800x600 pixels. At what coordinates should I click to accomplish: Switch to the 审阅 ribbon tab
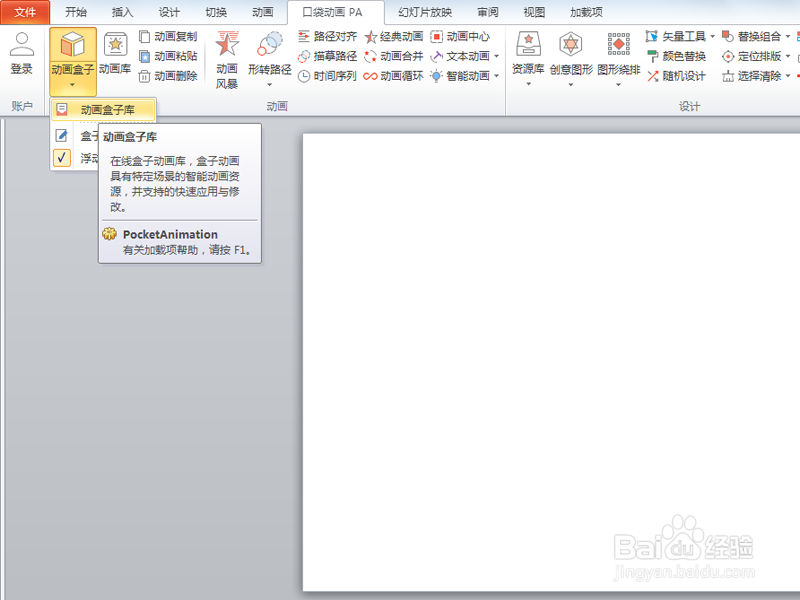(487, 12)
